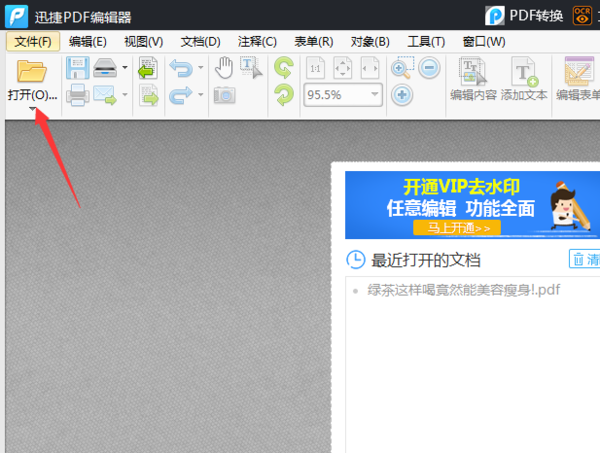The width and height of the screenshot is (600, 453).
Task: Expand the redo history dropdown arrow
Action: tap(201, 94)
